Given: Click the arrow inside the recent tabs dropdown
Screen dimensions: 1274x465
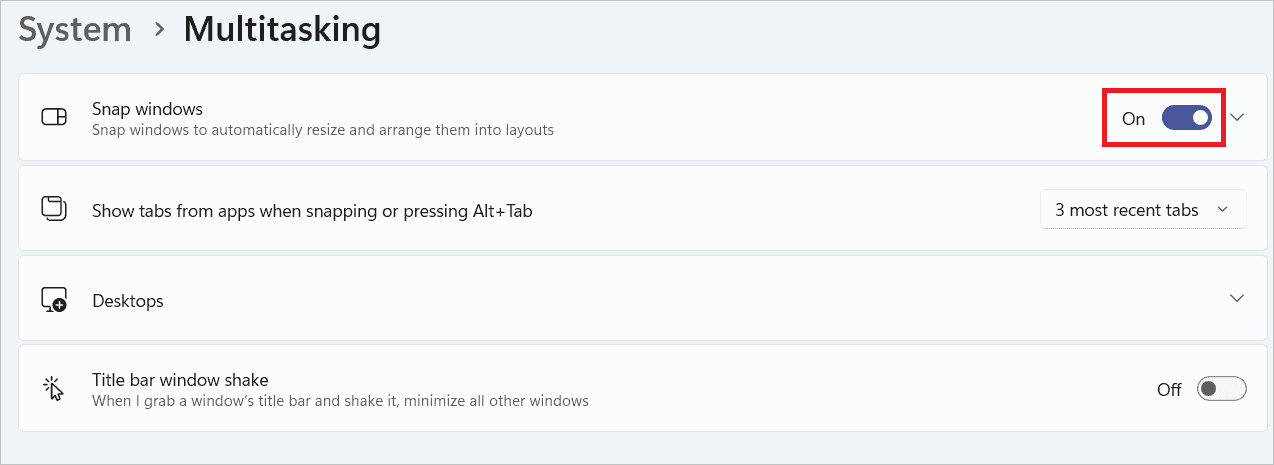Looking at the screenshot, I should (1222, 210).
